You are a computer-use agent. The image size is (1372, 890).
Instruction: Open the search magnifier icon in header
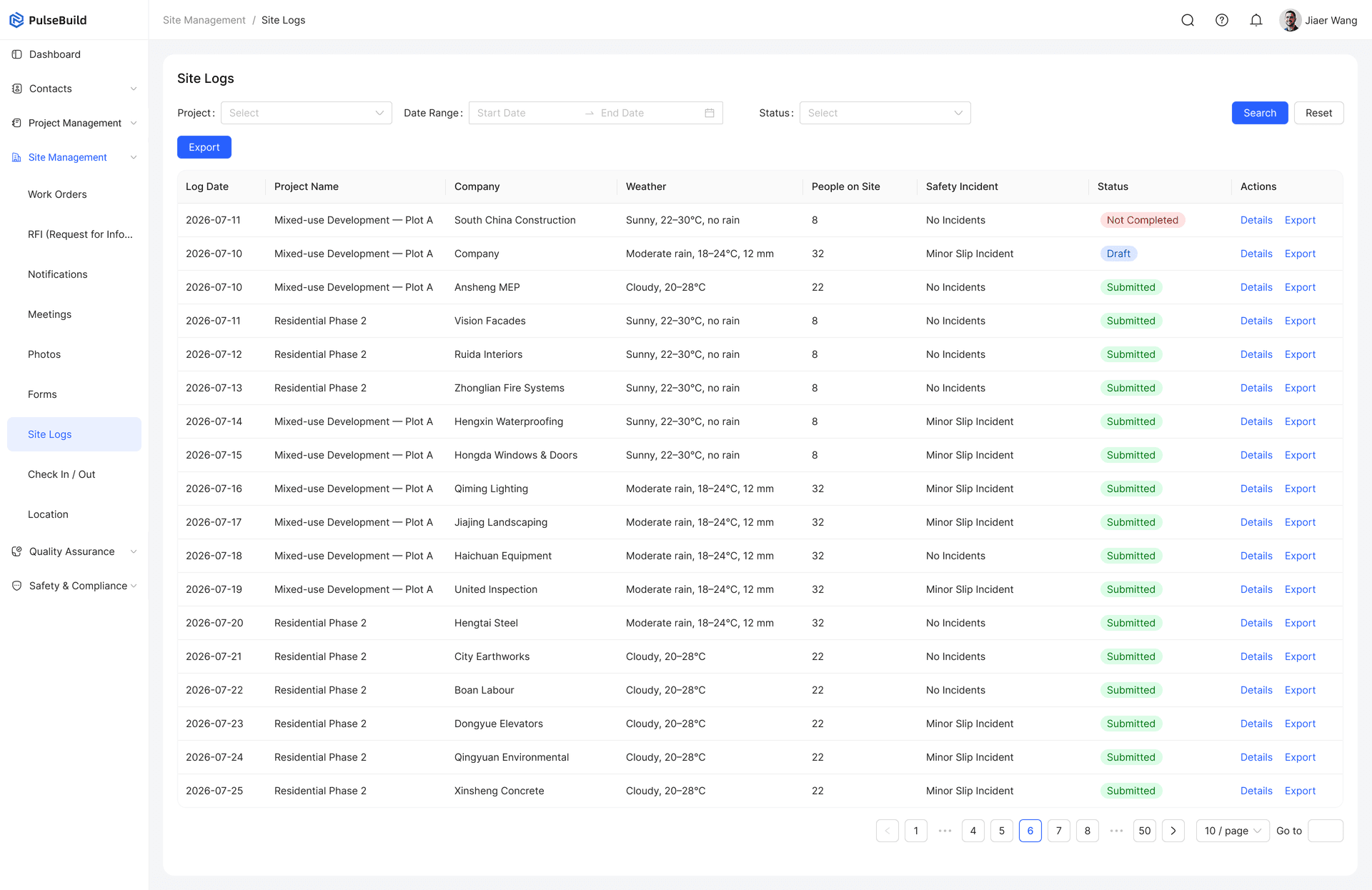point(1188,20)
